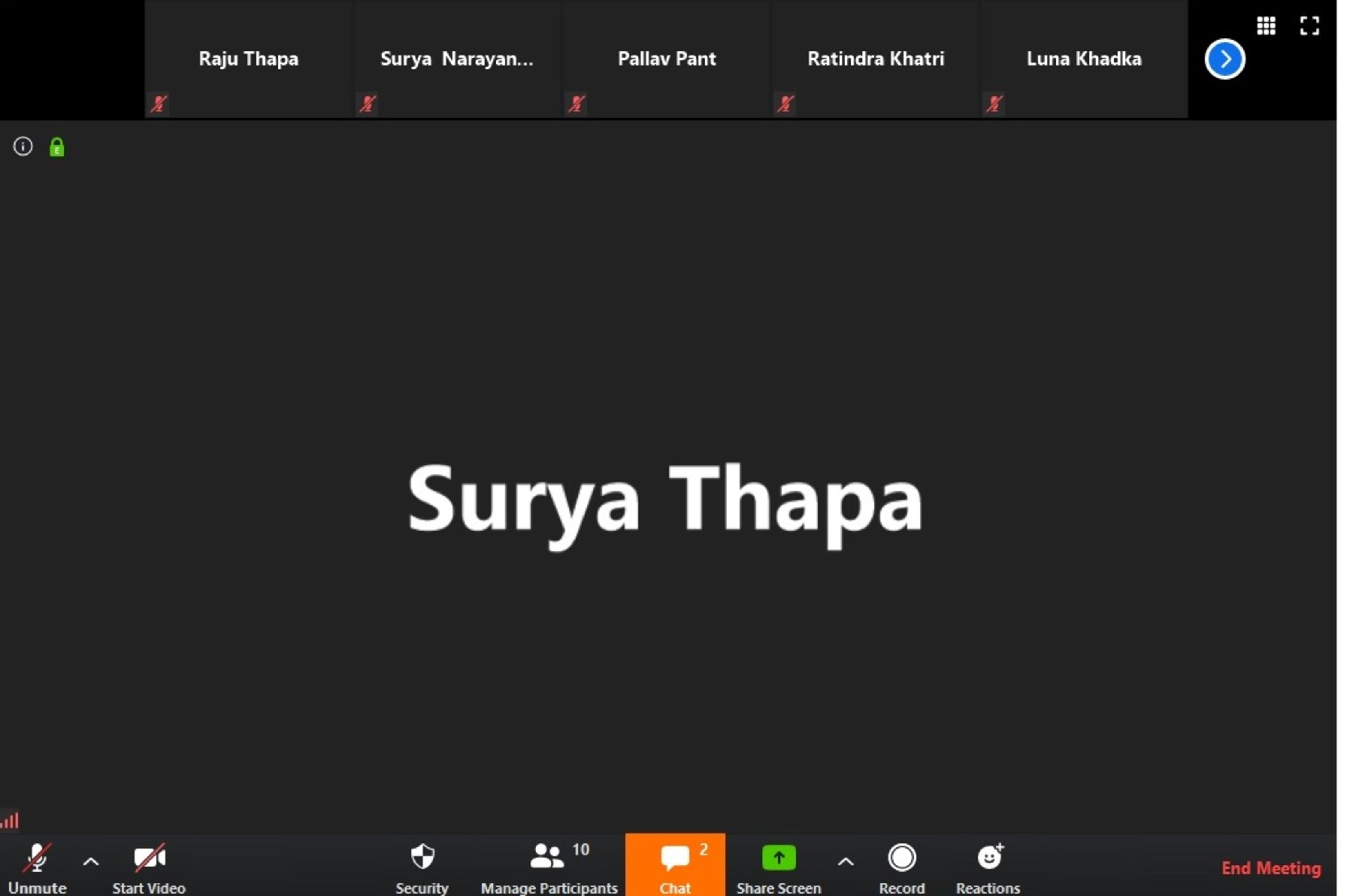Expand audio options arrow beside Unmute
The height and width of the screenshot is (896, 1347).
pyautogui.click(x=91, y=862)
